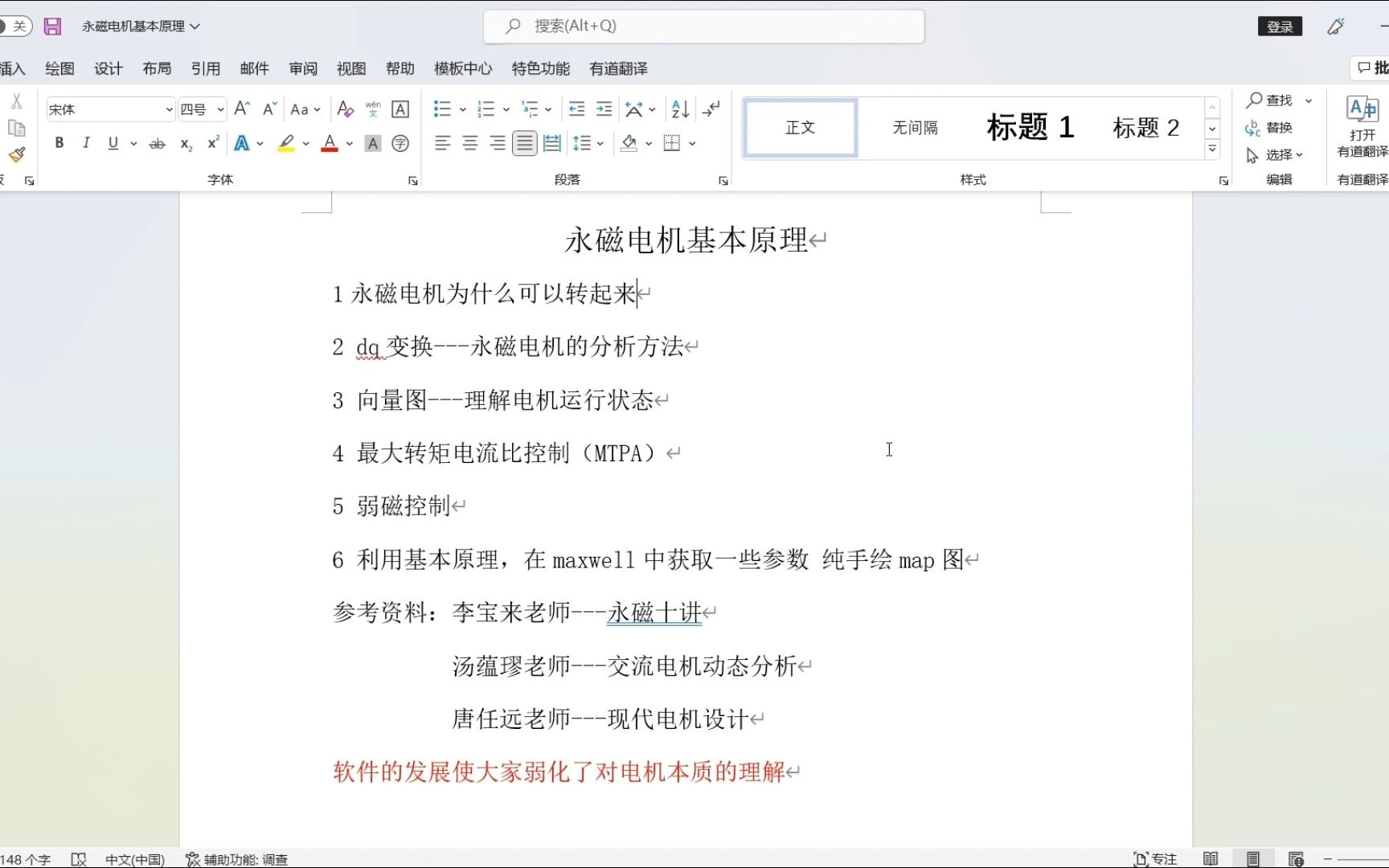This screenshot has height=868, width=1389.
Task: Open the 绘图 (Draw) tab
Action: click(x=59, y=68)
